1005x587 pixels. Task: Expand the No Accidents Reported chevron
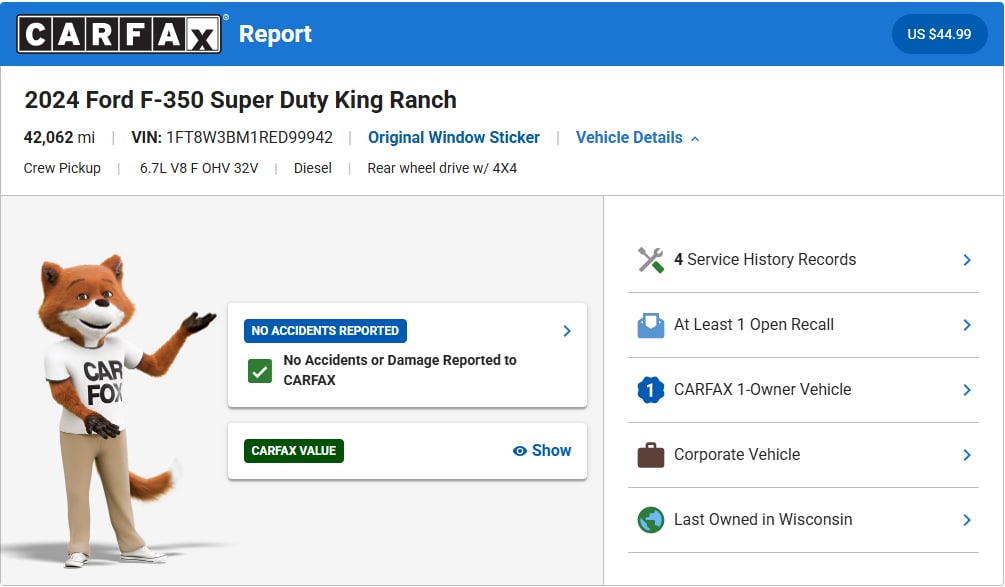point(567,331)
